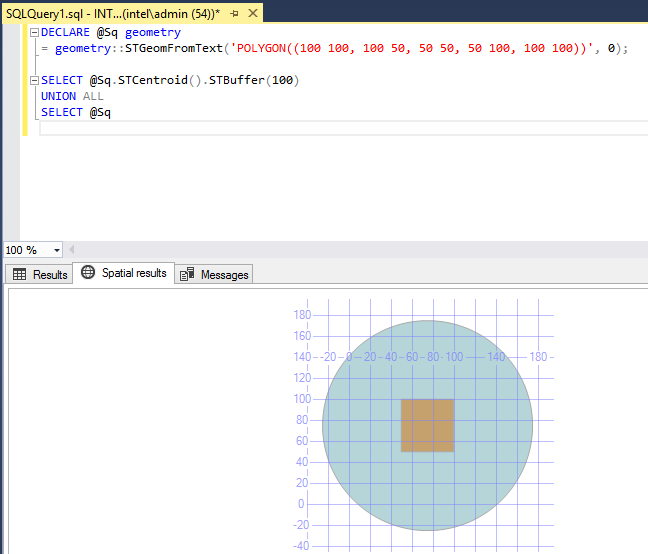
Task: Collapse the DECLARE statement block
Action: 35,32
